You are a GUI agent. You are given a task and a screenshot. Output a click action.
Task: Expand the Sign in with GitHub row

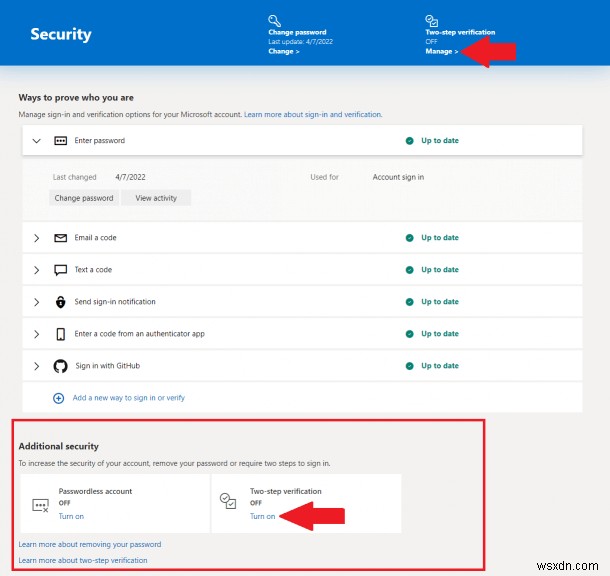point(37,366)
